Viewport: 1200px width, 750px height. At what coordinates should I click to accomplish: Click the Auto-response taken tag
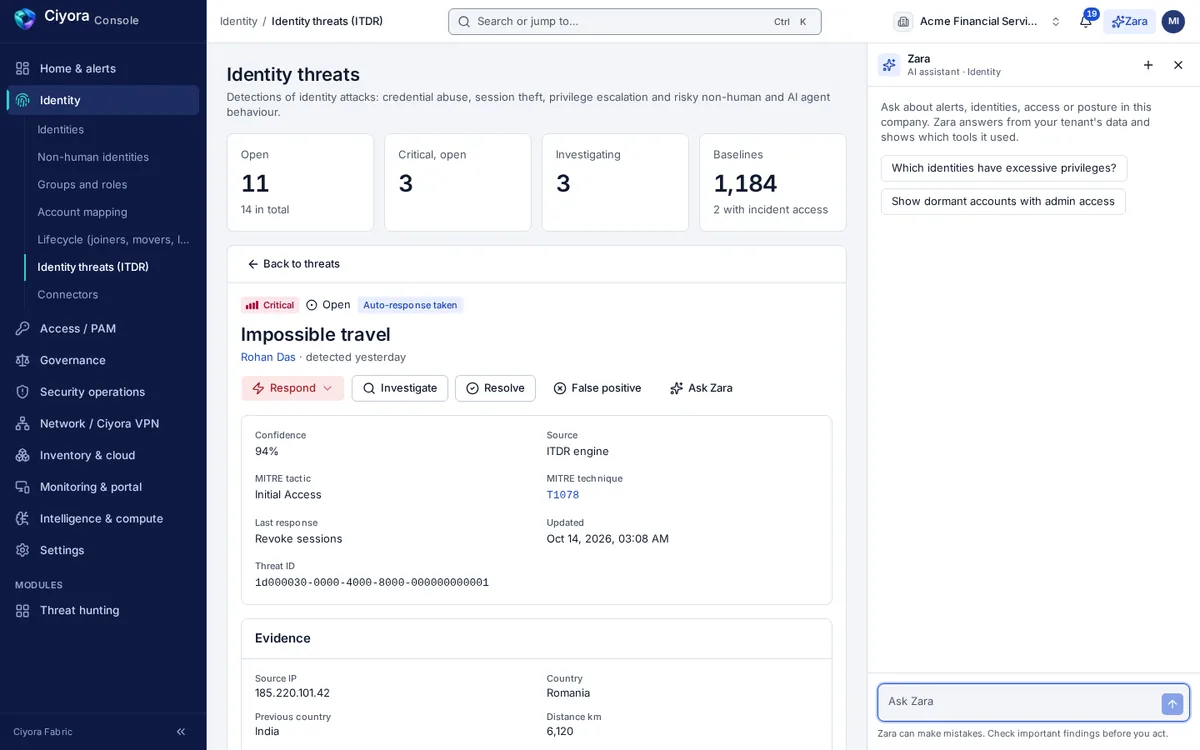click(410, 305)
